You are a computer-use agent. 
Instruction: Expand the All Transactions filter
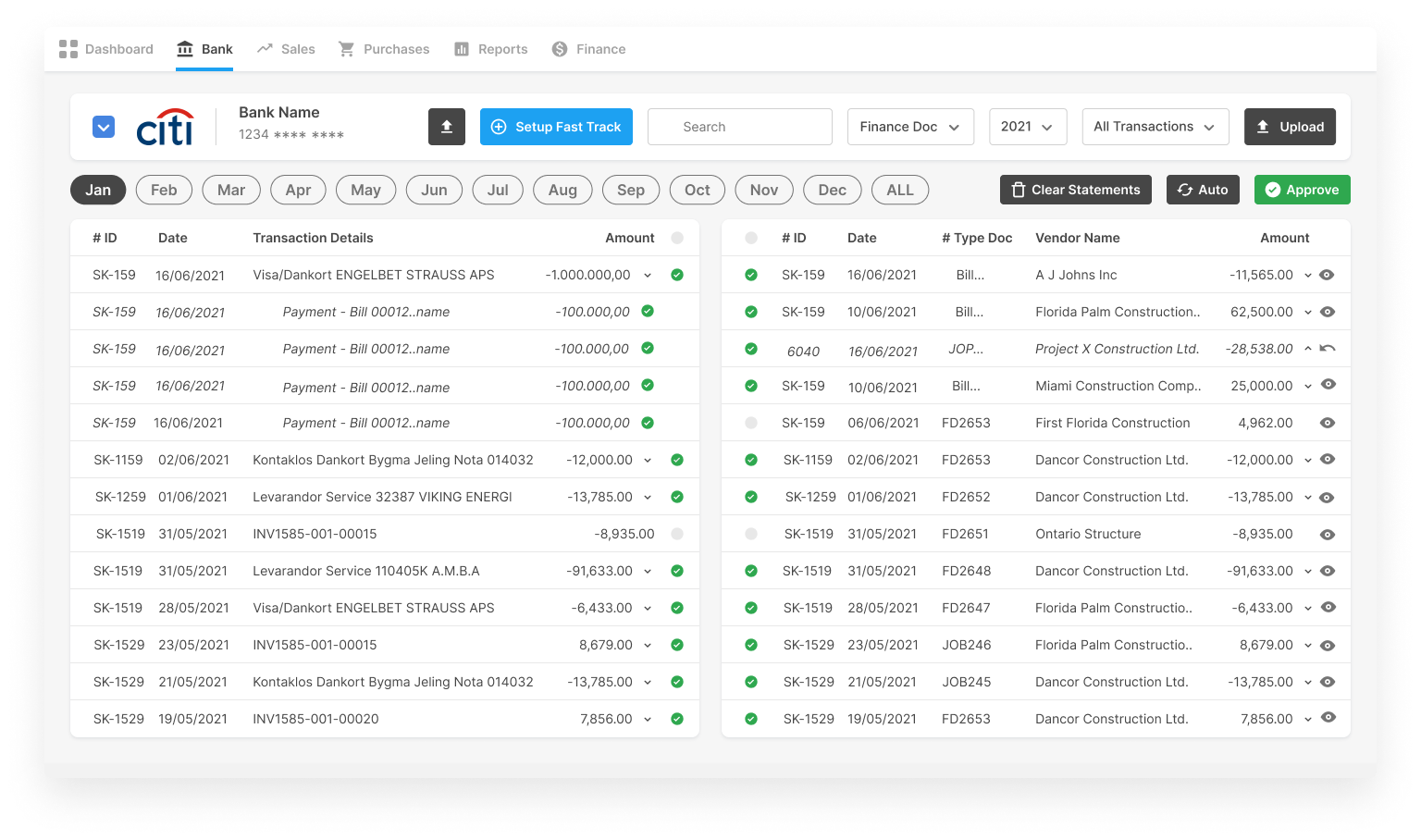click(x=1155, y=127)
